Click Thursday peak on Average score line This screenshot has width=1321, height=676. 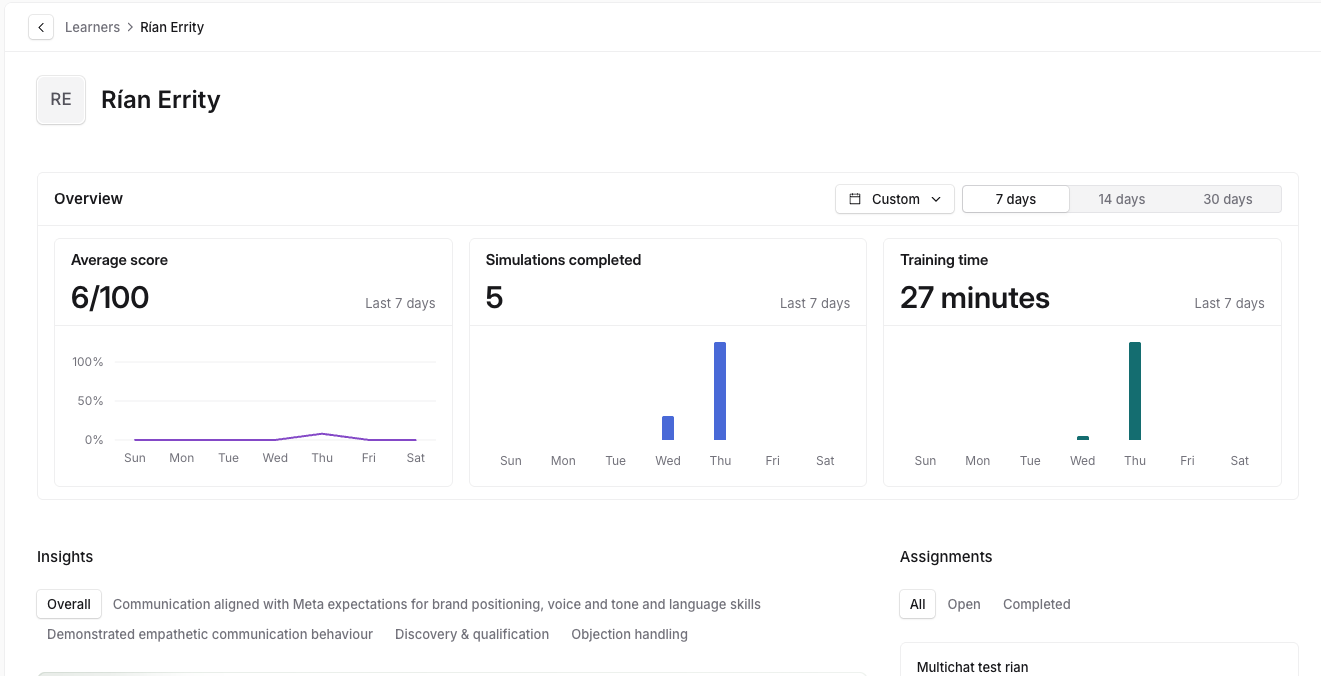pos(322,434)
